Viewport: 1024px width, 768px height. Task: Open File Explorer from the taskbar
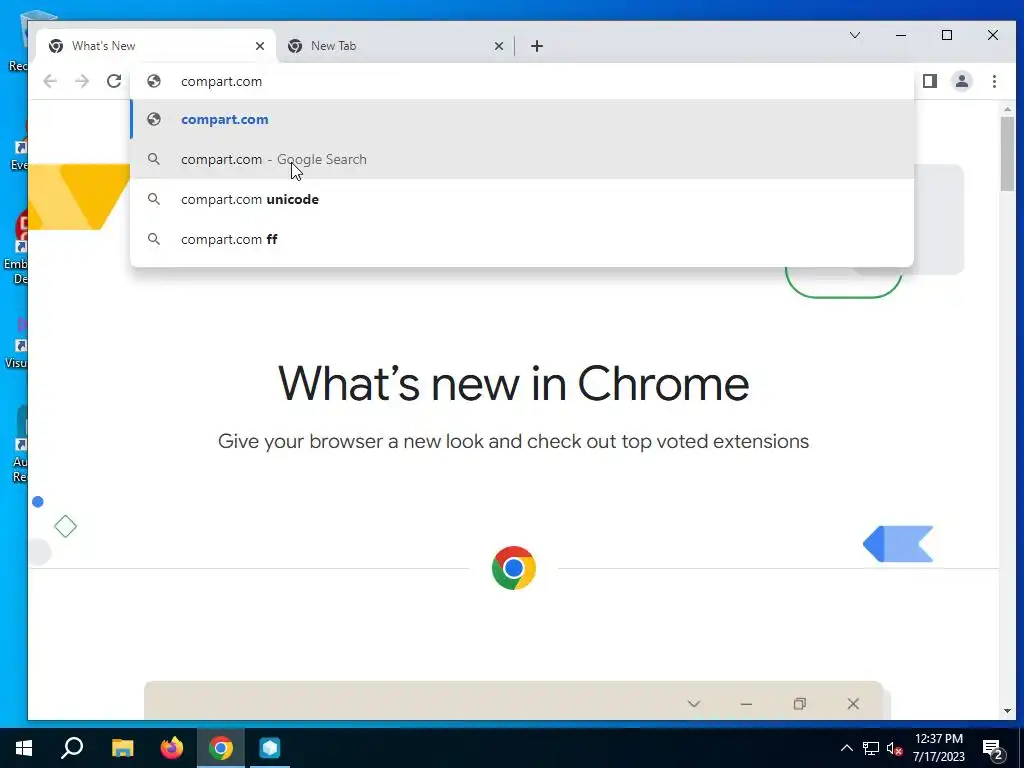pos(122,748)
